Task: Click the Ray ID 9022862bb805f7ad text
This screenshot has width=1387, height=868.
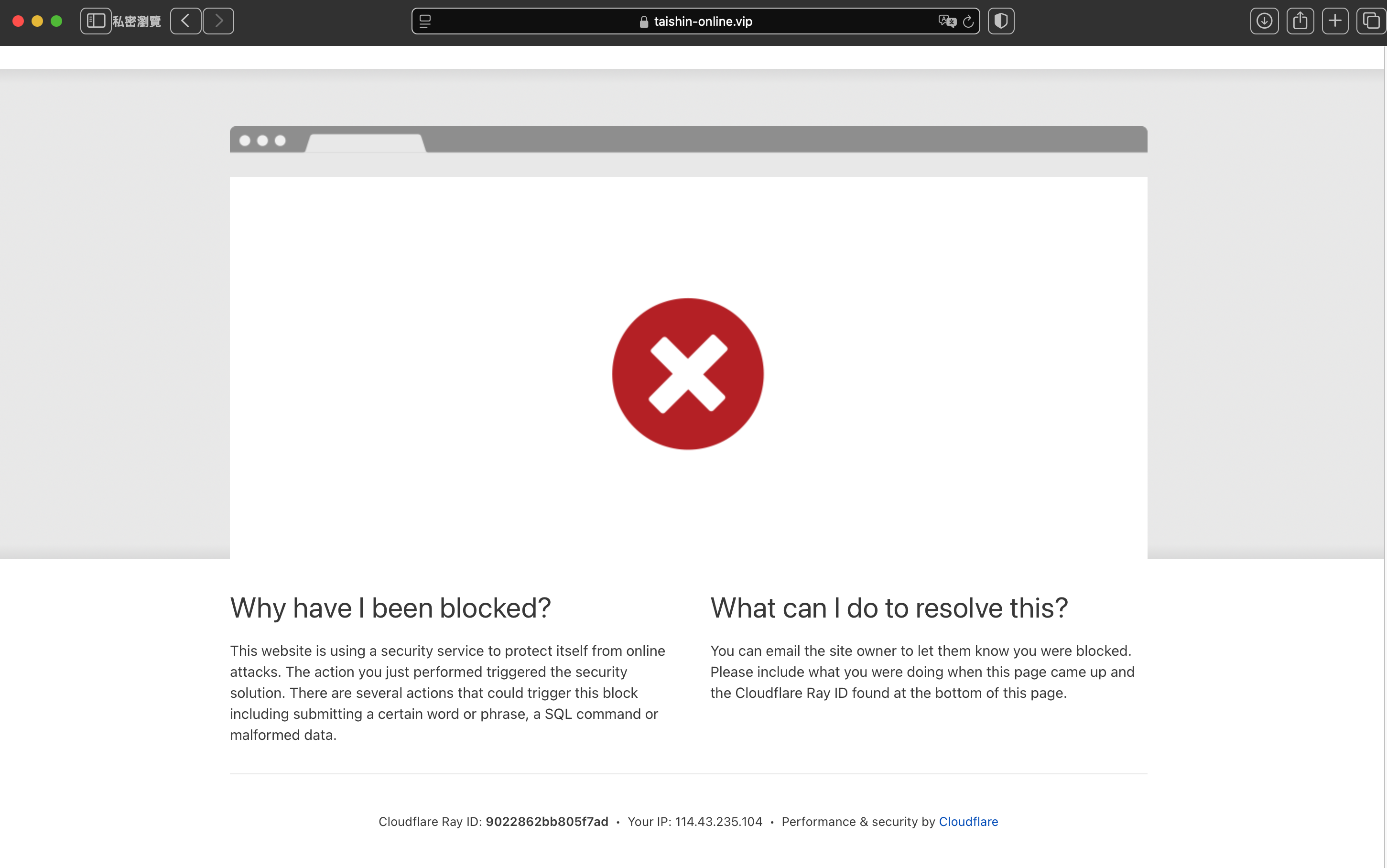Action: coord(547,822)
